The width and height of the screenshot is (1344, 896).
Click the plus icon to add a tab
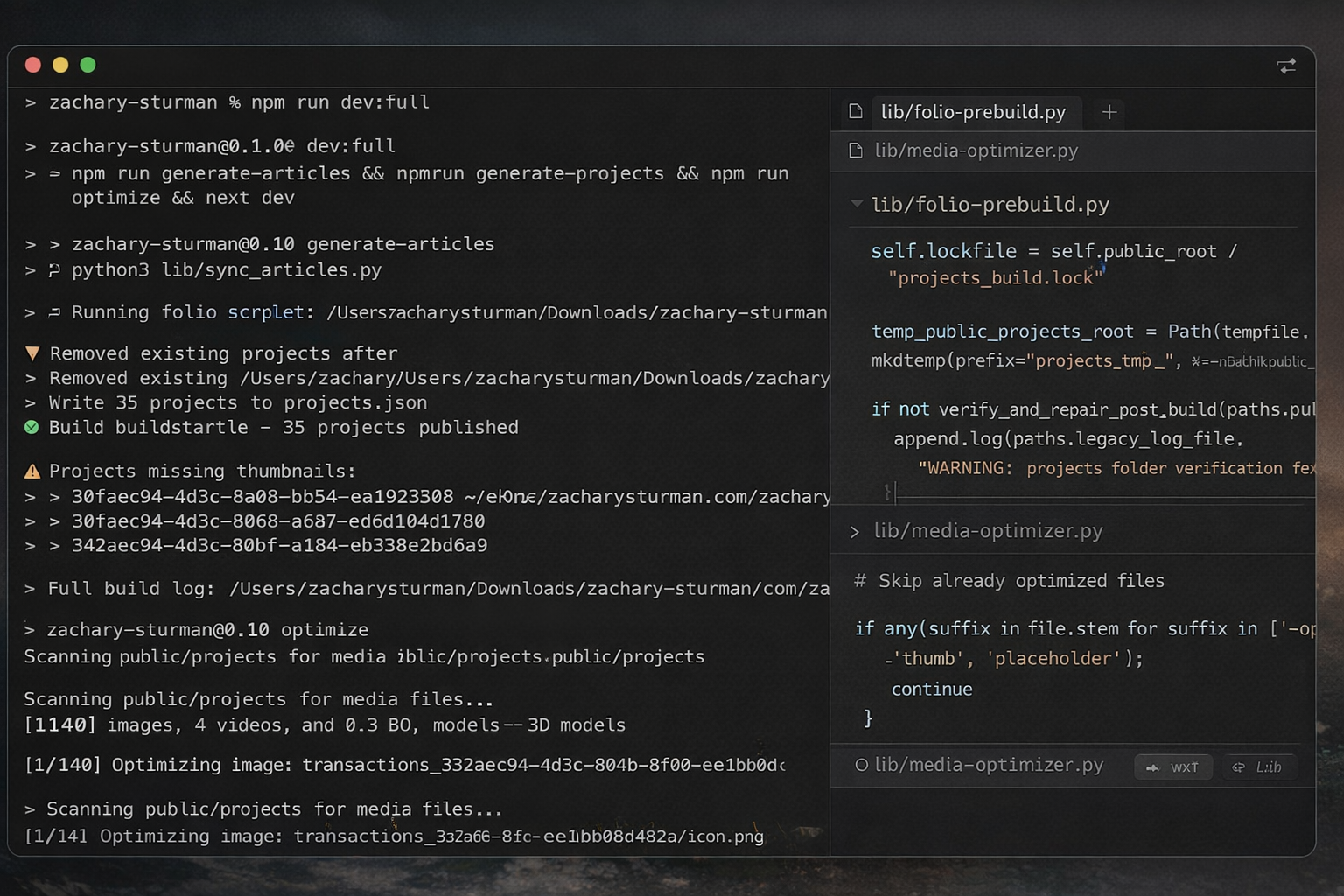click(x=1109, y=112)
